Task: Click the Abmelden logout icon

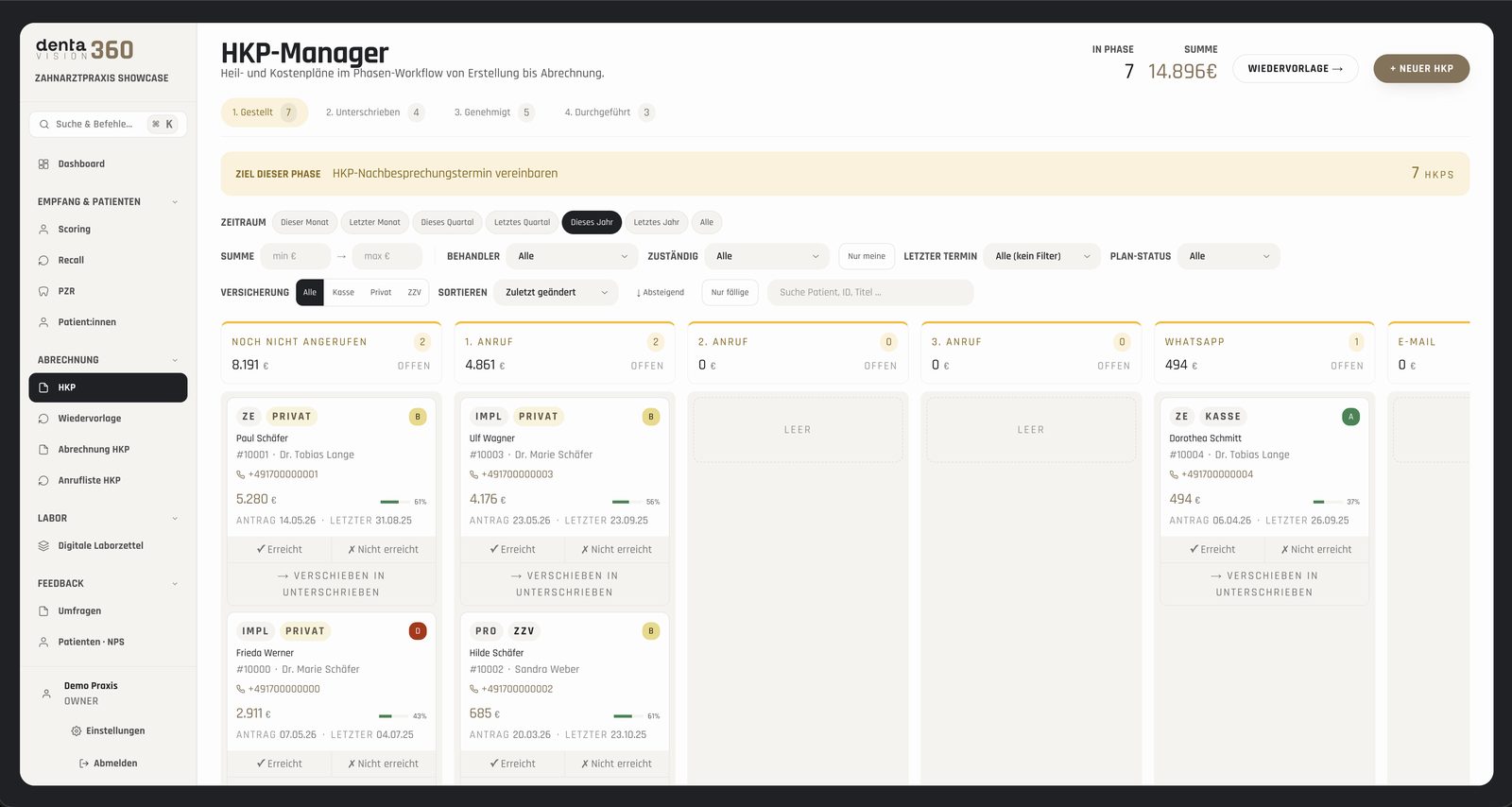Action: 84,764
